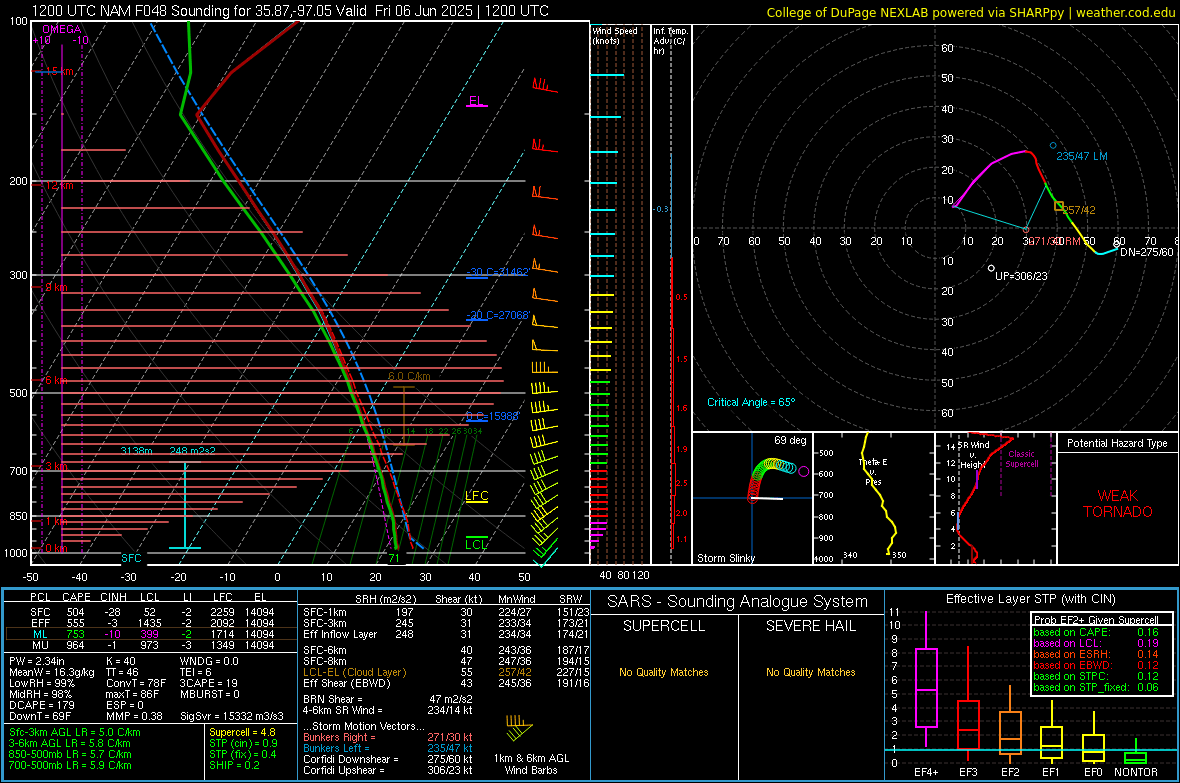This screenshot has width=1180, height=783.
Task: Select the SFC parcel row in CAPE table
Action: click(151, 612)
